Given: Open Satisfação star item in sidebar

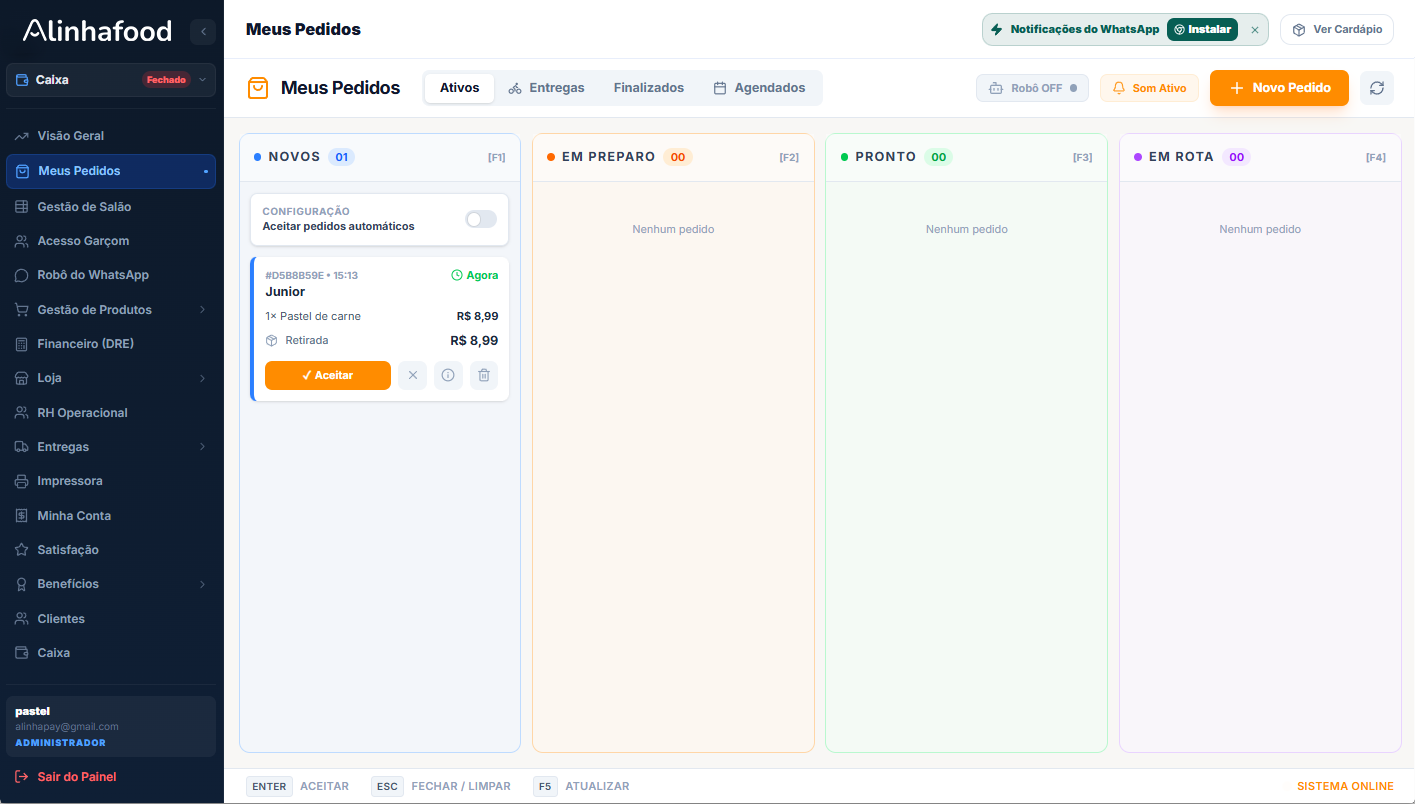Looking at the screenshot, I should coord(67,550).
